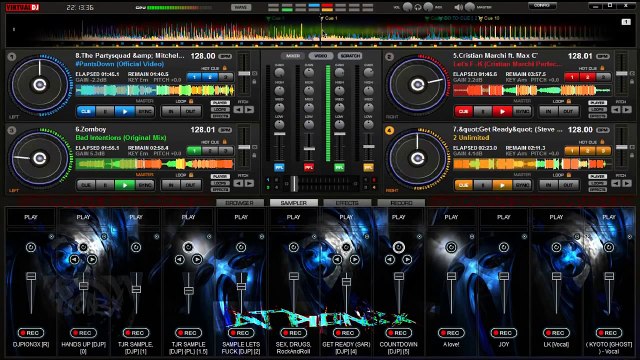
Task: Switch center panel to VIDEO tab
Action: tap(321, 56)
